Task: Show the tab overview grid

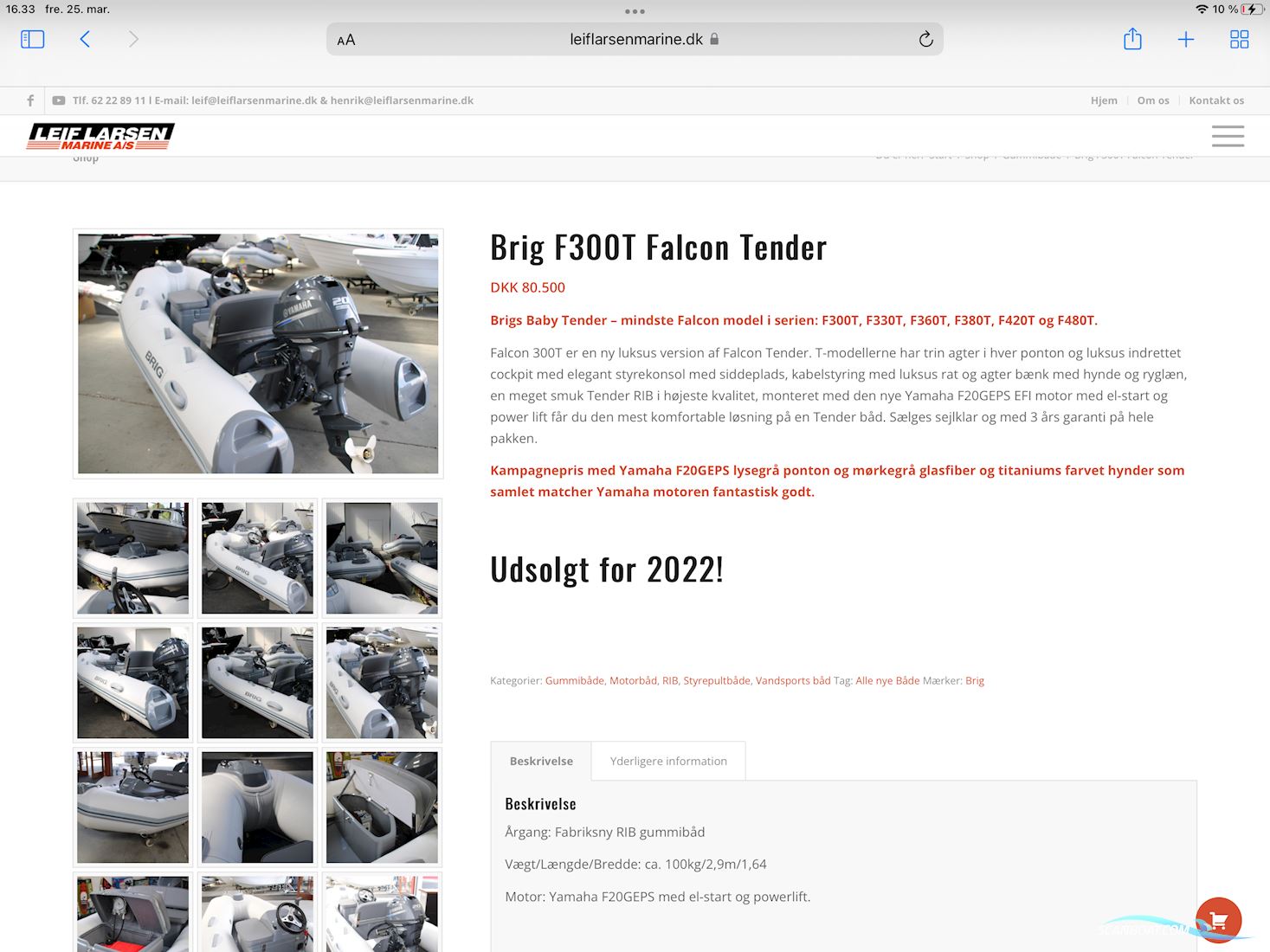Action: point(1239,39)
